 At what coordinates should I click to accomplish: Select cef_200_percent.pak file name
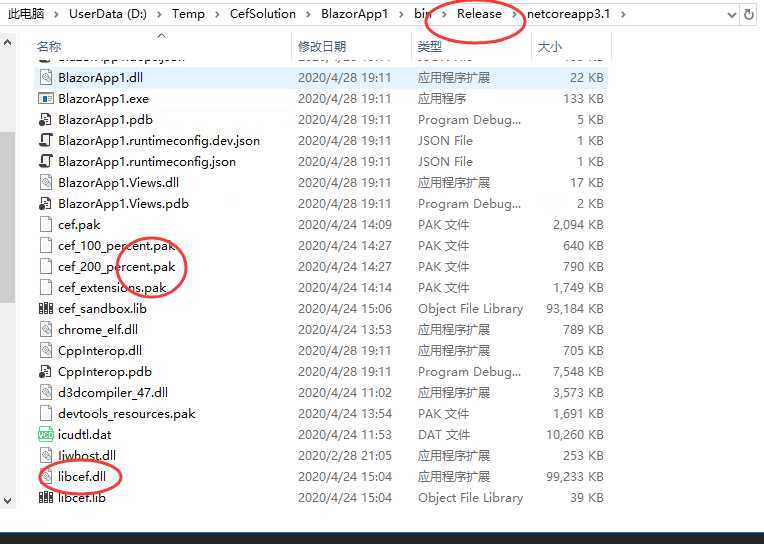[x=116, y=267]
